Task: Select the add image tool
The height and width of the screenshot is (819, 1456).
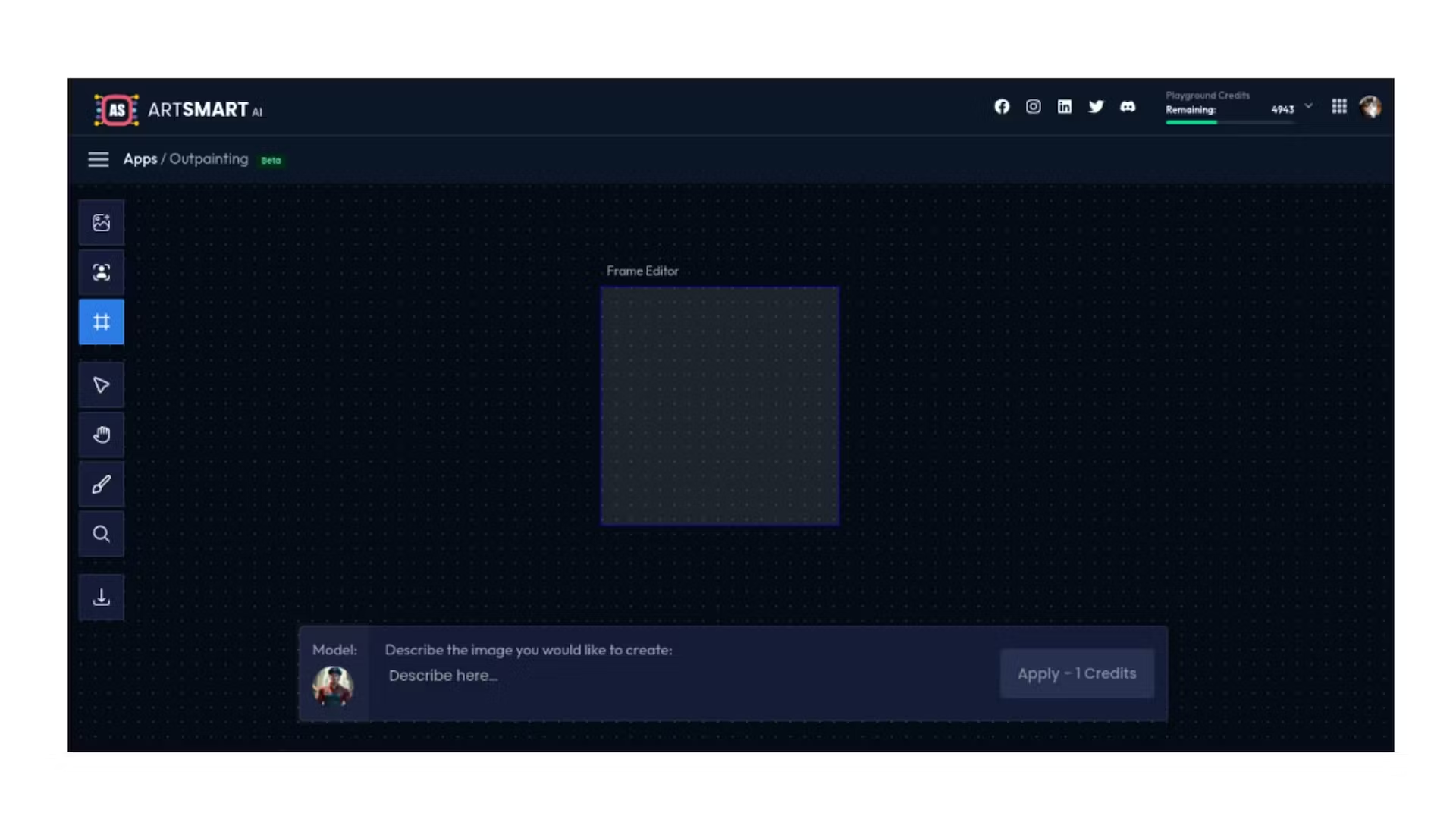Action: (x=102, y=221)
